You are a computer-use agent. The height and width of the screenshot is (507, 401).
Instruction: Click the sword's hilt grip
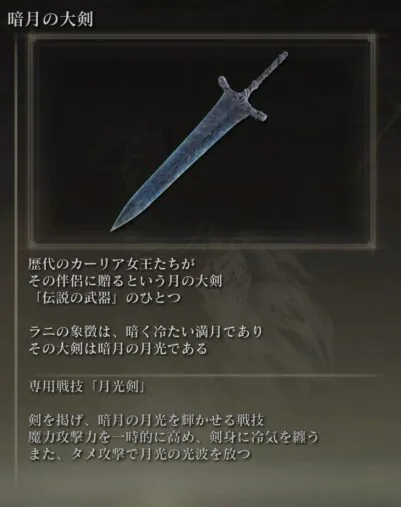click(x=267, y=71)
